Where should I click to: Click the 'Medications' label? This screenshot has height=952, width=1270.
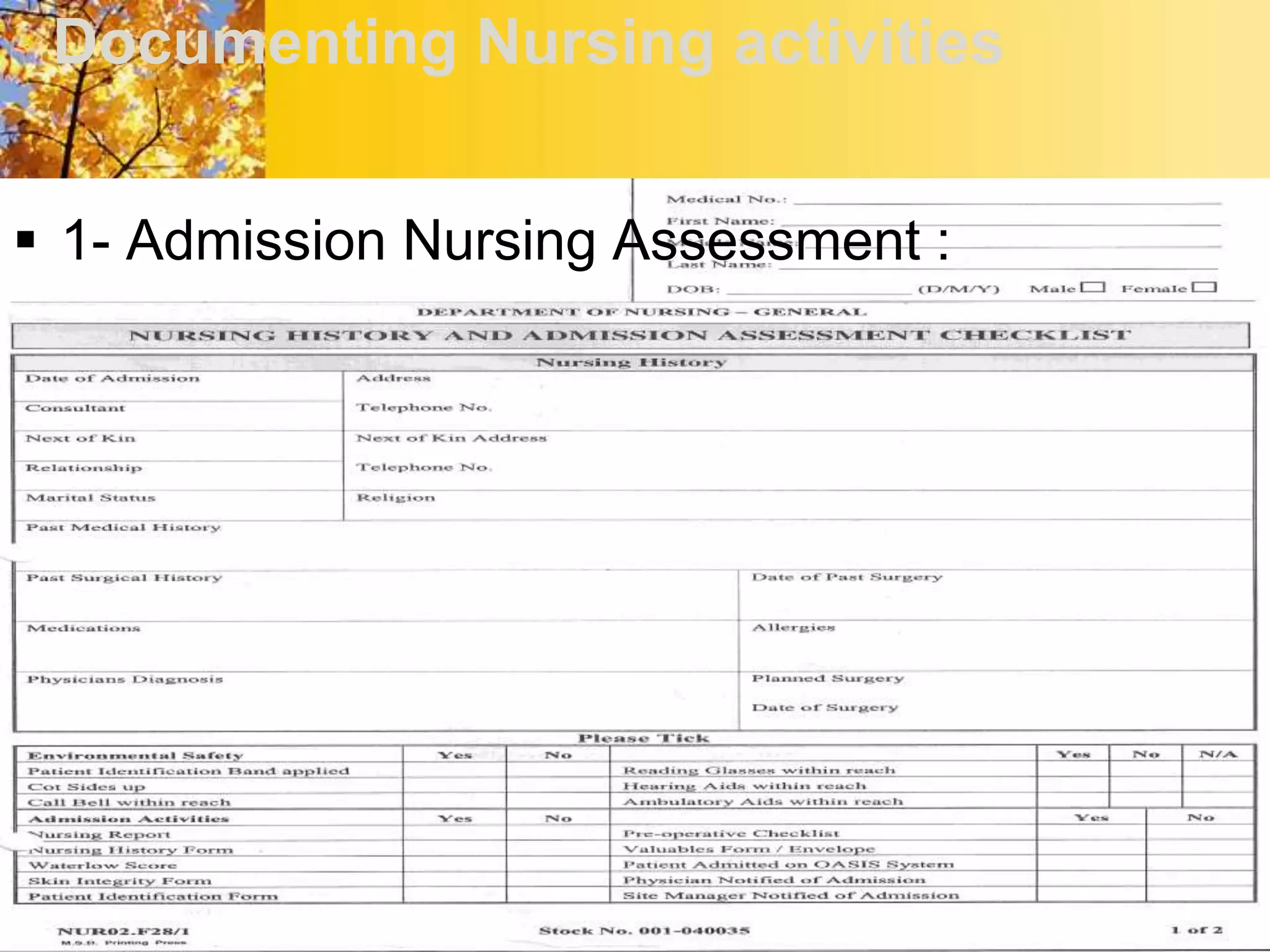coord(84,628)
